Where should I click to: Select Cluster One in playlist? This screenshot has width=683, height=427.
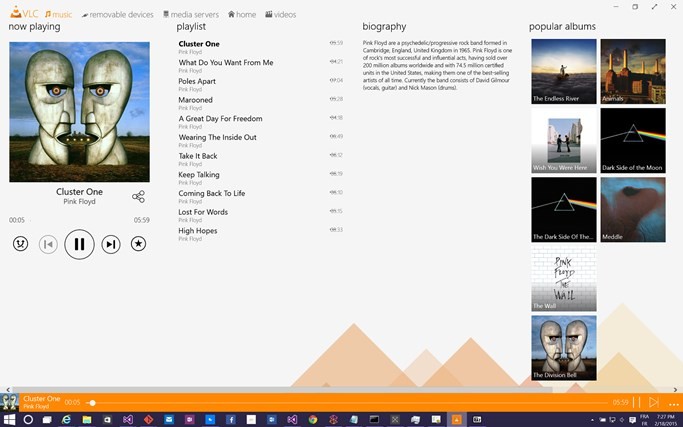[x=260, y=47]
